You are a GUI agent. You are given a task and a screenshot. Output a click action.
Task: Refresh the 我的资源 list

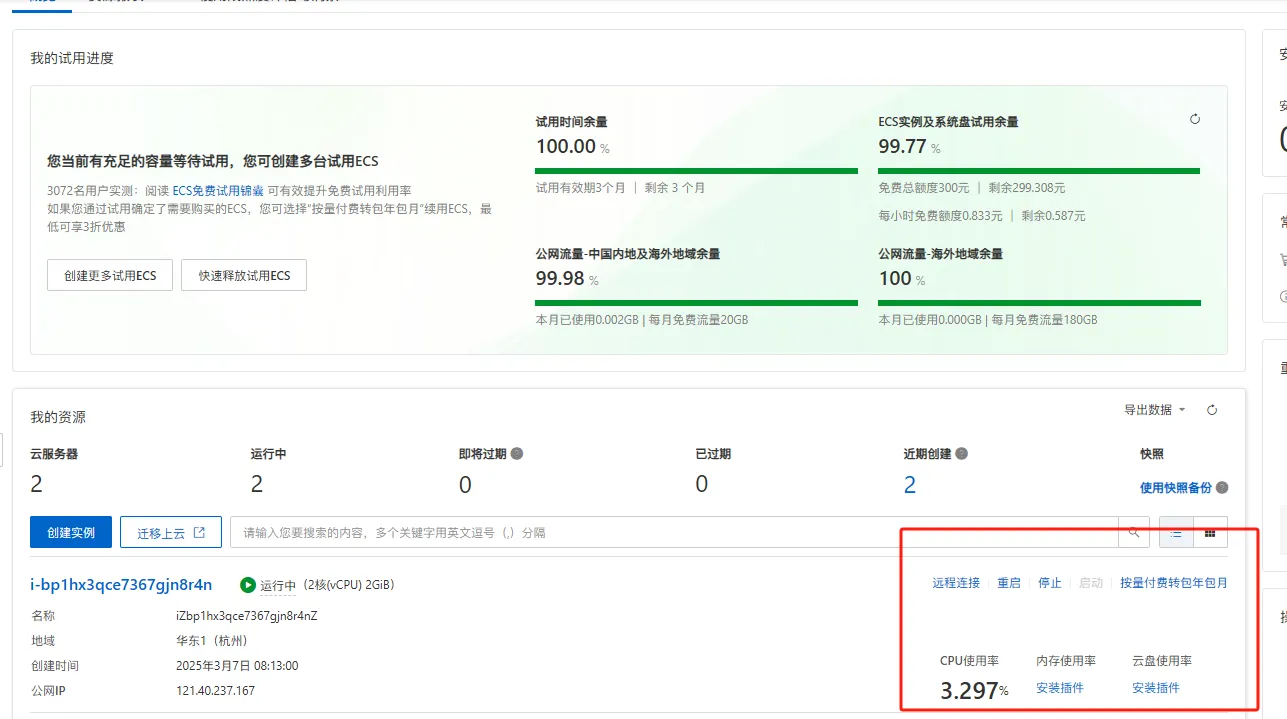1212,410
